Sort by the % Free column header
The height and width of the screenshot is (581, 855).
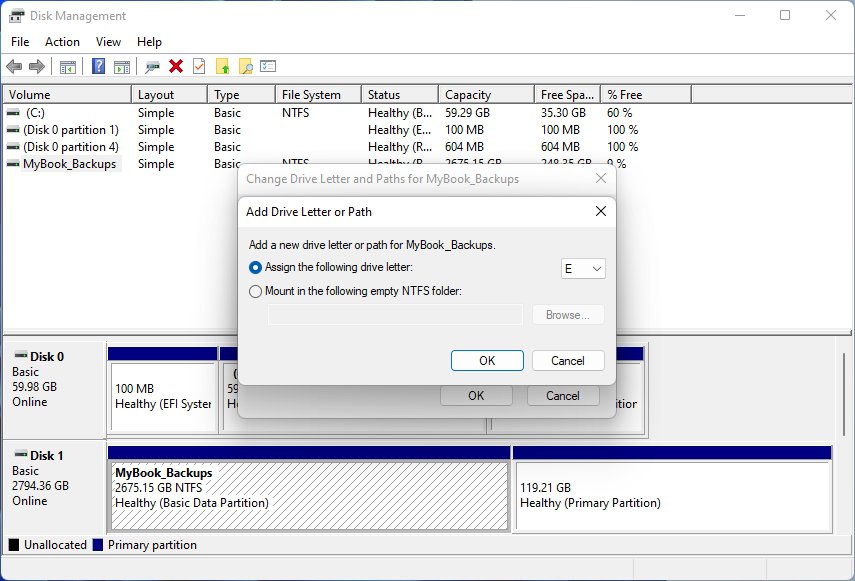coord(646,94)
